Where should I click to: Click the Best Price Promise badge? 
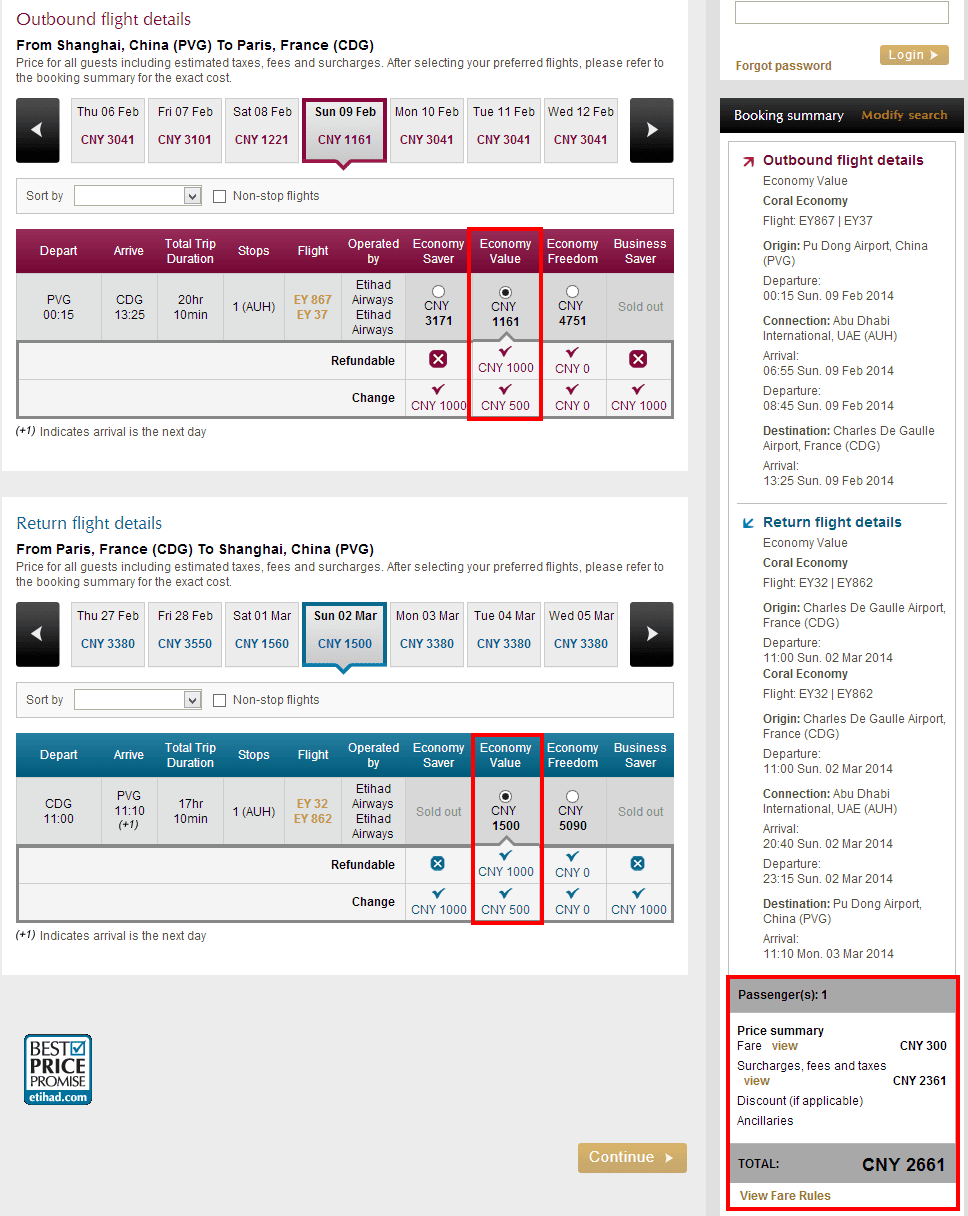(x=58, y=1069)
